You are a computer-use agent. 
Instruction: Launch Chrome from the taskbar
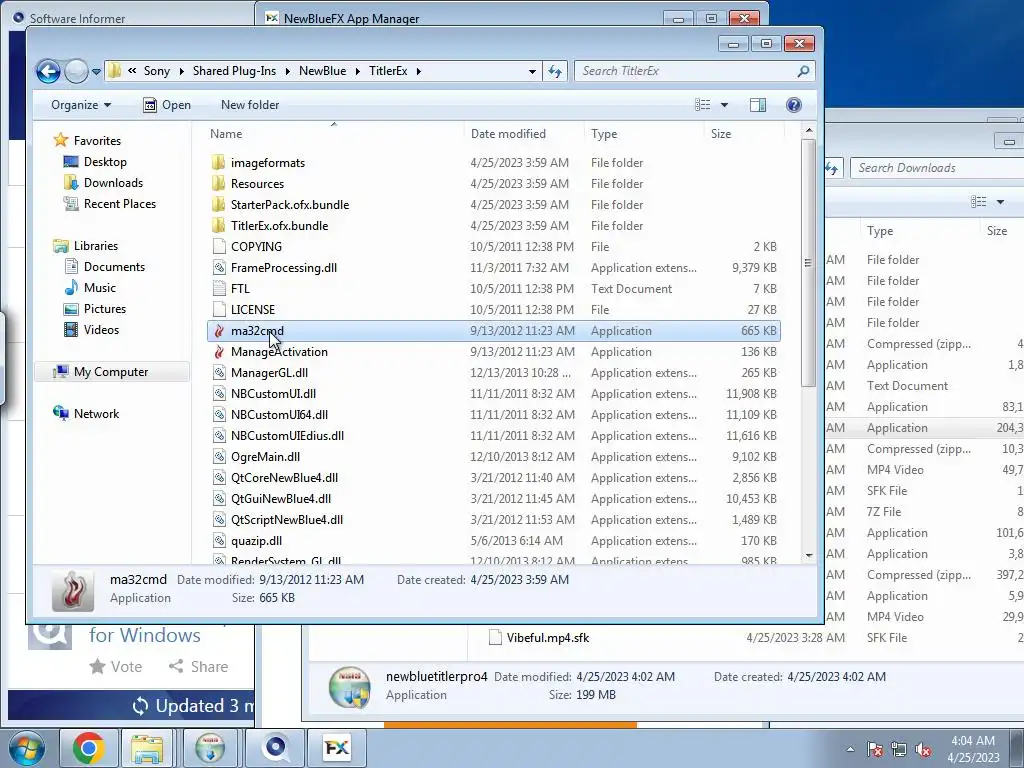tap(88, 748)
